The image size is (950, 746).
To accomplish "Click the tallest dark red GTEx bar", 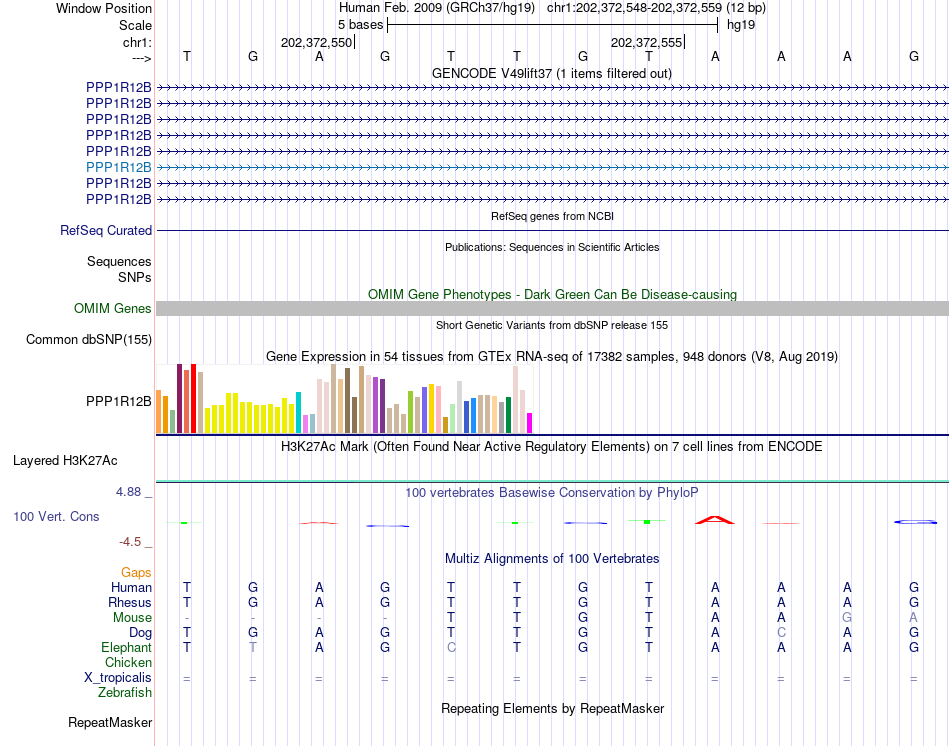I will tap(179, 399).
